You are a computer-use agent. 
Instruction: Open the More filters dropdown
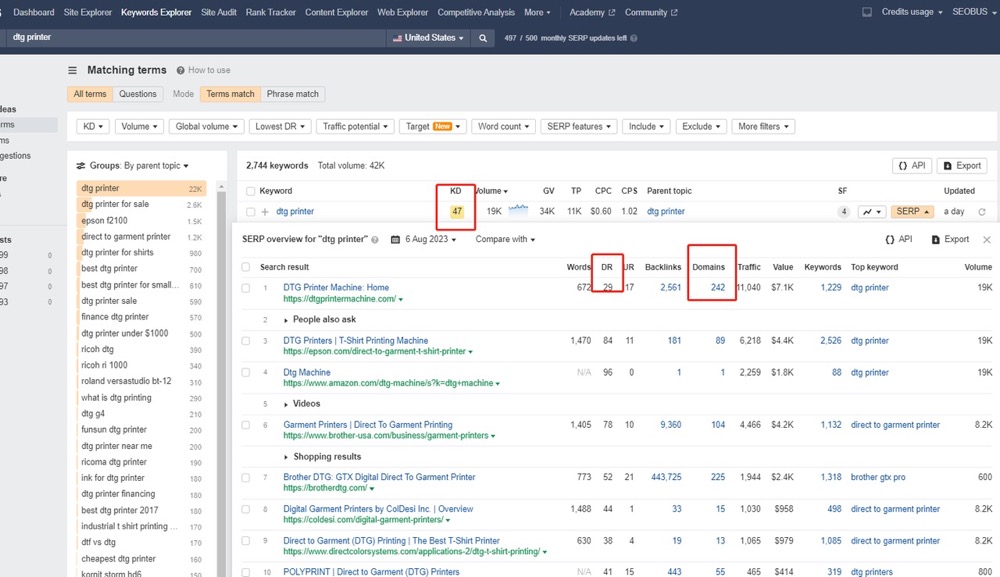click(x=763, y=127)
